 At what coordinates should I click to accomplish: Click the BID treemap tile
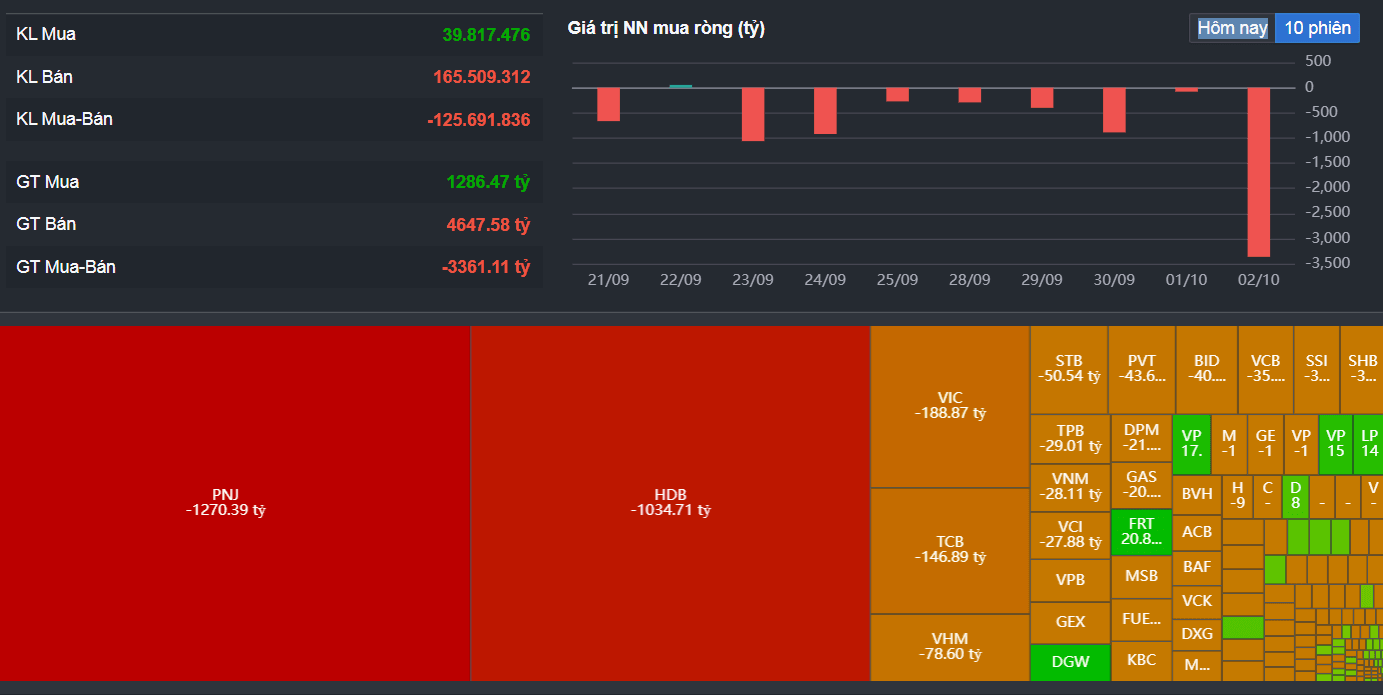(x=1207, y=369)
